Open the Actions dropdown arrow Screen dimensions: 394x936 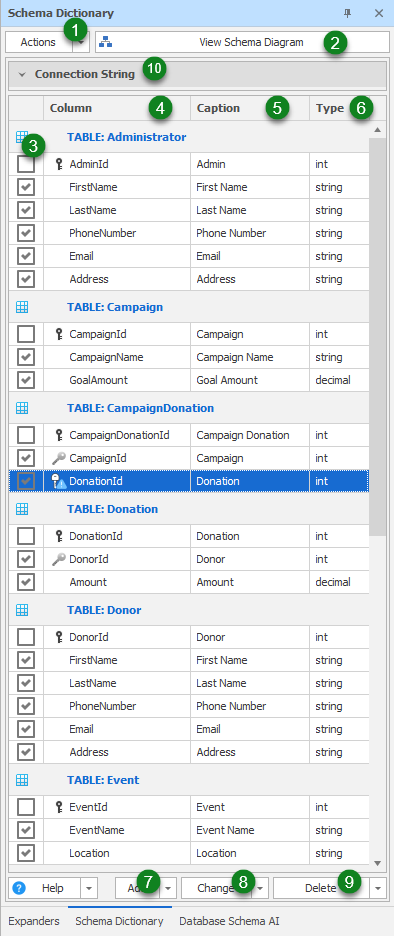(81, 42)
